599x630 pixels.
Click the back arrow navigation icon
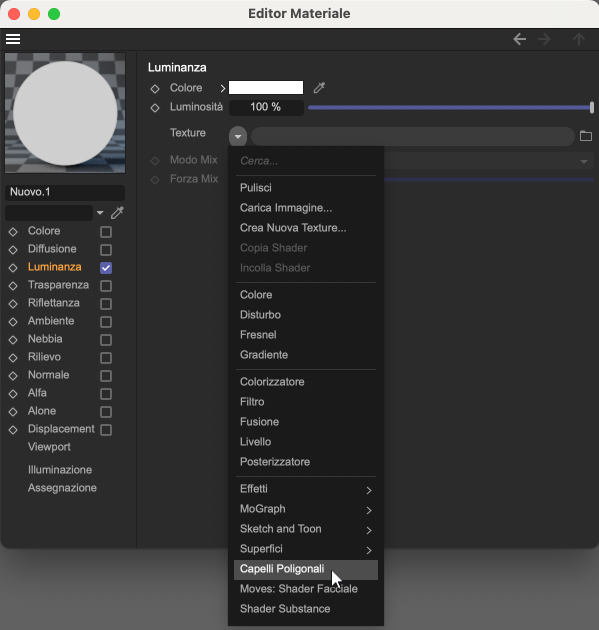pos(519,39)
